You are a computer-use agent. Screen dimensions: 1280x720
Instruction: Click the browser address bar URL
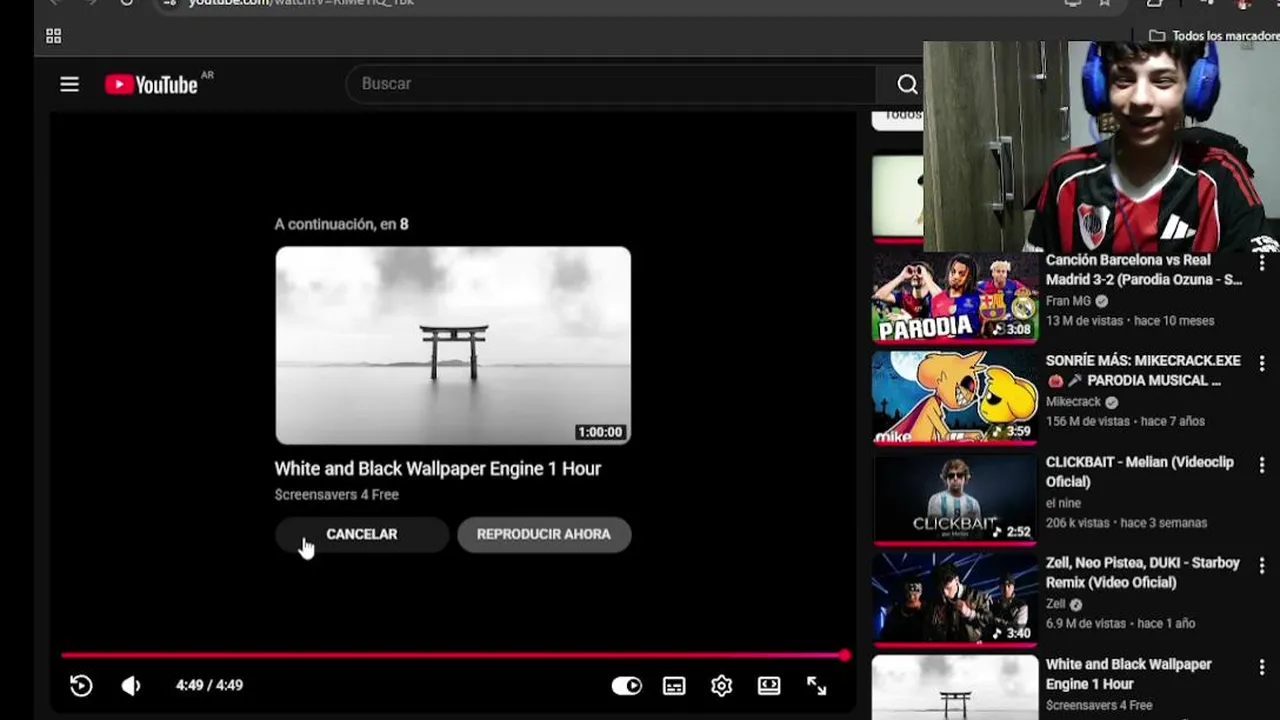point(300,3)
